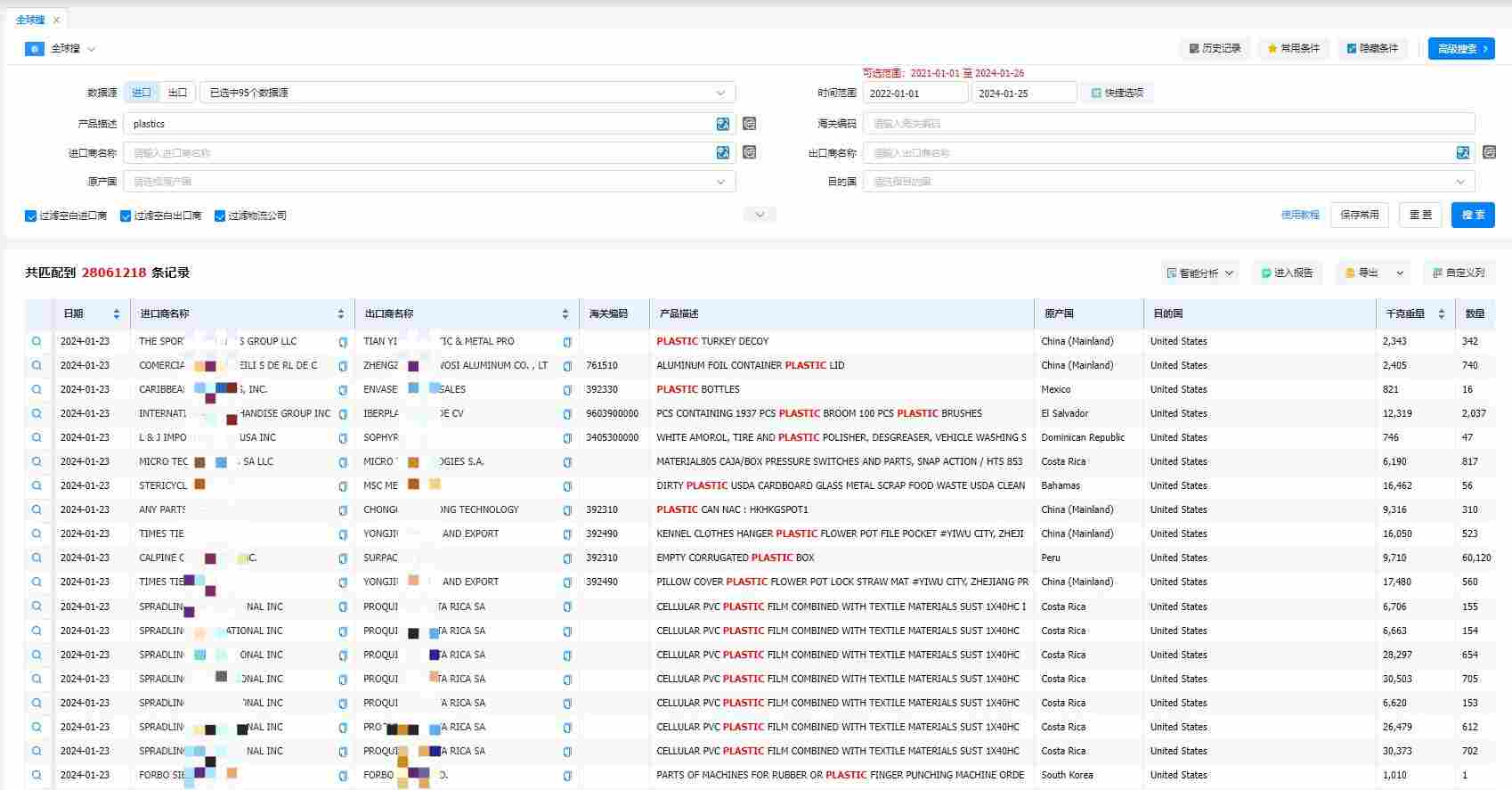Click translate icon in product description field
The image size is (1512, 790).
tap(723, 124)
